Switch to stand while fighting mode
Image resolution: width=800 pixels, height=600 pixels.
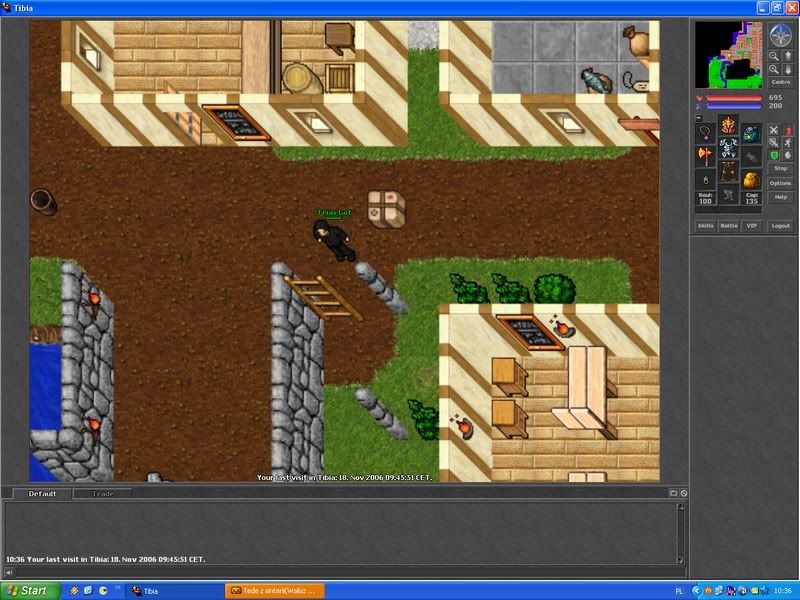[788, 131]
